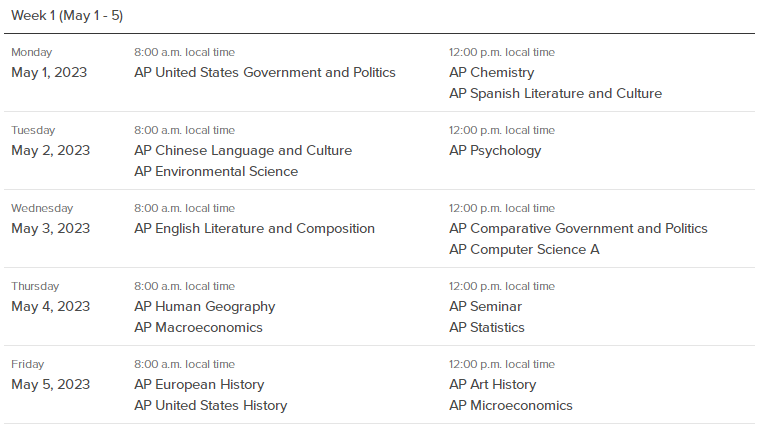Open AP Seminar entry
Viewport: 757px width, 431px height.
485,306
